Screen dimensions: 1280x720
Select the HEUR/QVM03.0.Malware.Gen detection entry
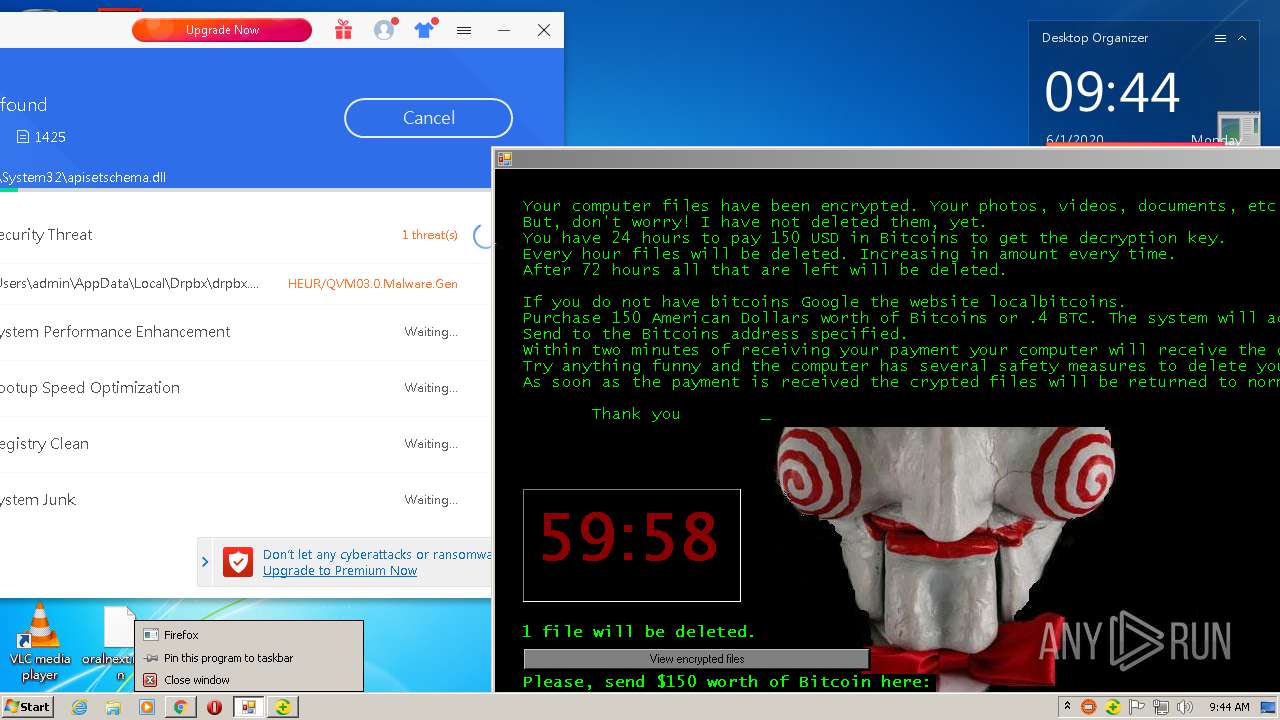click(373, 284)
